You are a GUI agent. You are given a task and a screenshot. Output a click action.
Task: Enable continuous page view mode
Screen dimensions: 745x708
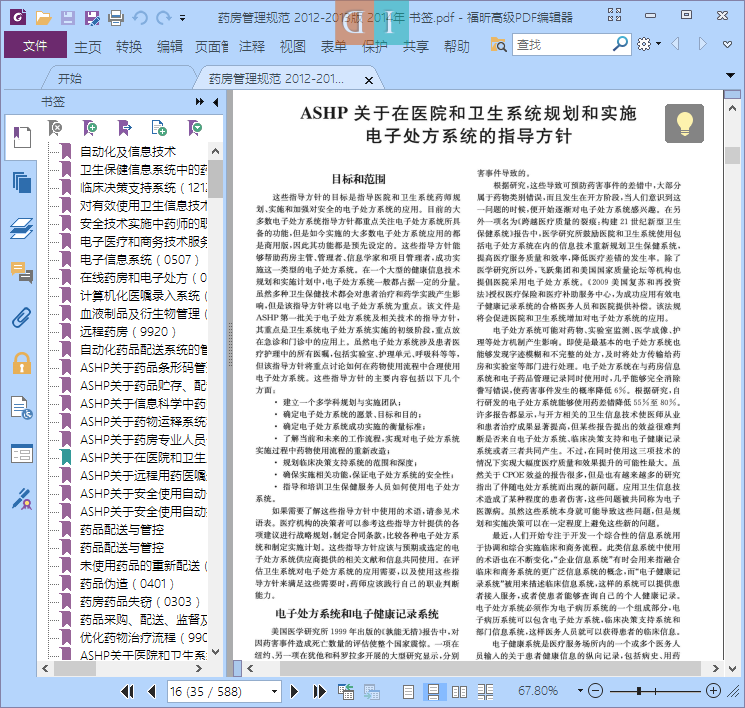[x=434, y=691]
